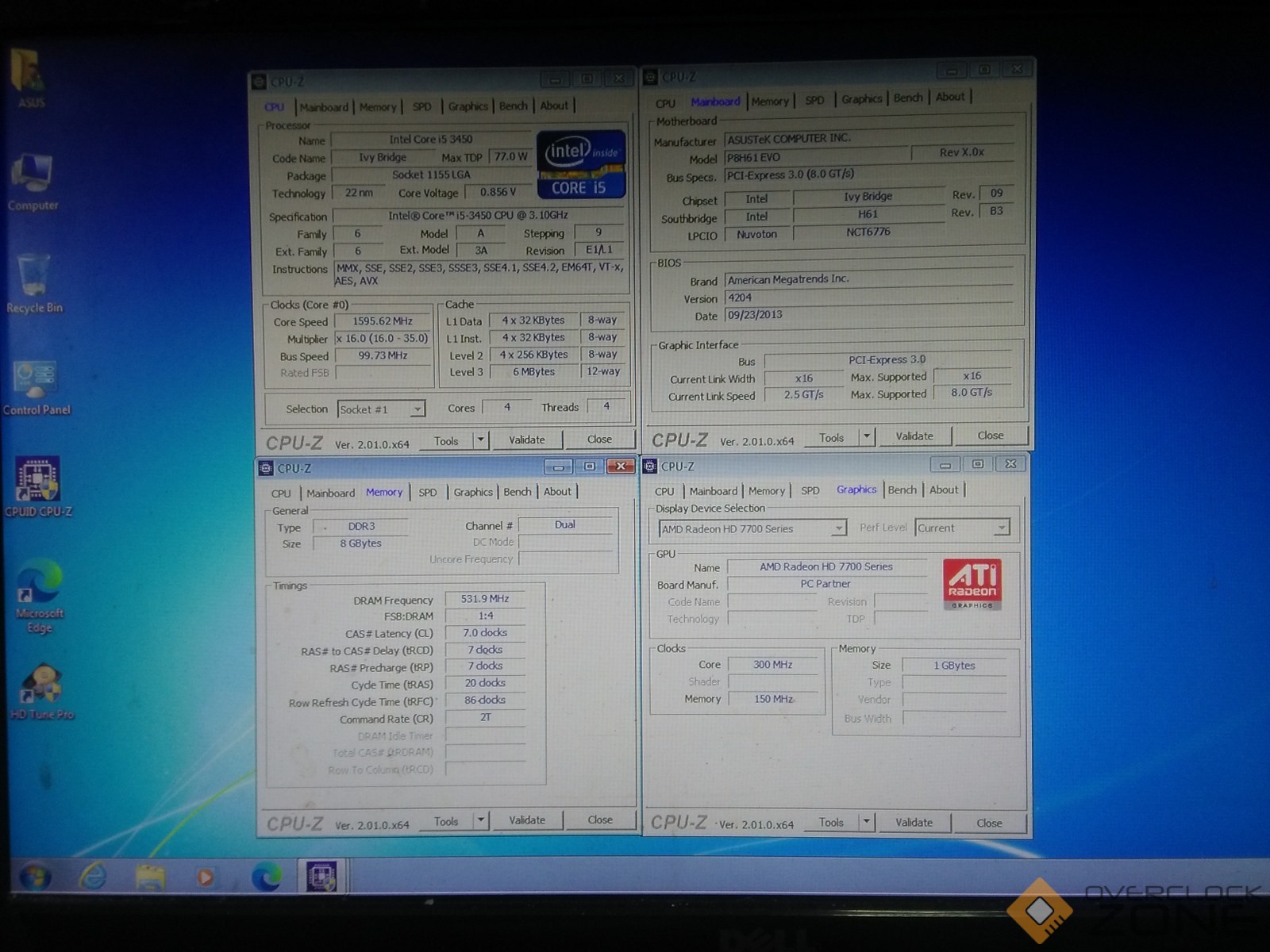This screenshot has height=952, width=1270.
Task: Click CAS# Latency 7.0 clocks value
Action: tap(485, 633)
